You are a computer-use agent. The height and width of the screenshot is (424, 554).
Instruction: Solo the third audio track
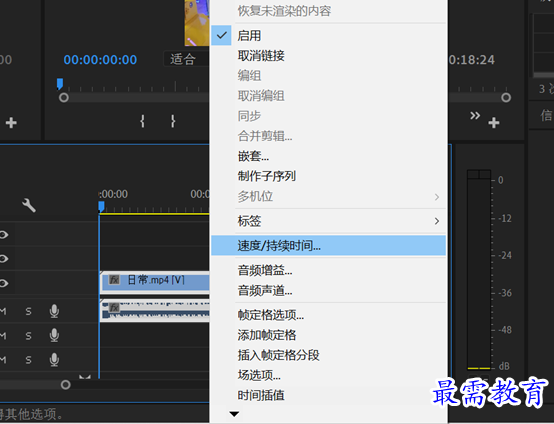pyautogui.click(x=28, y=360)
